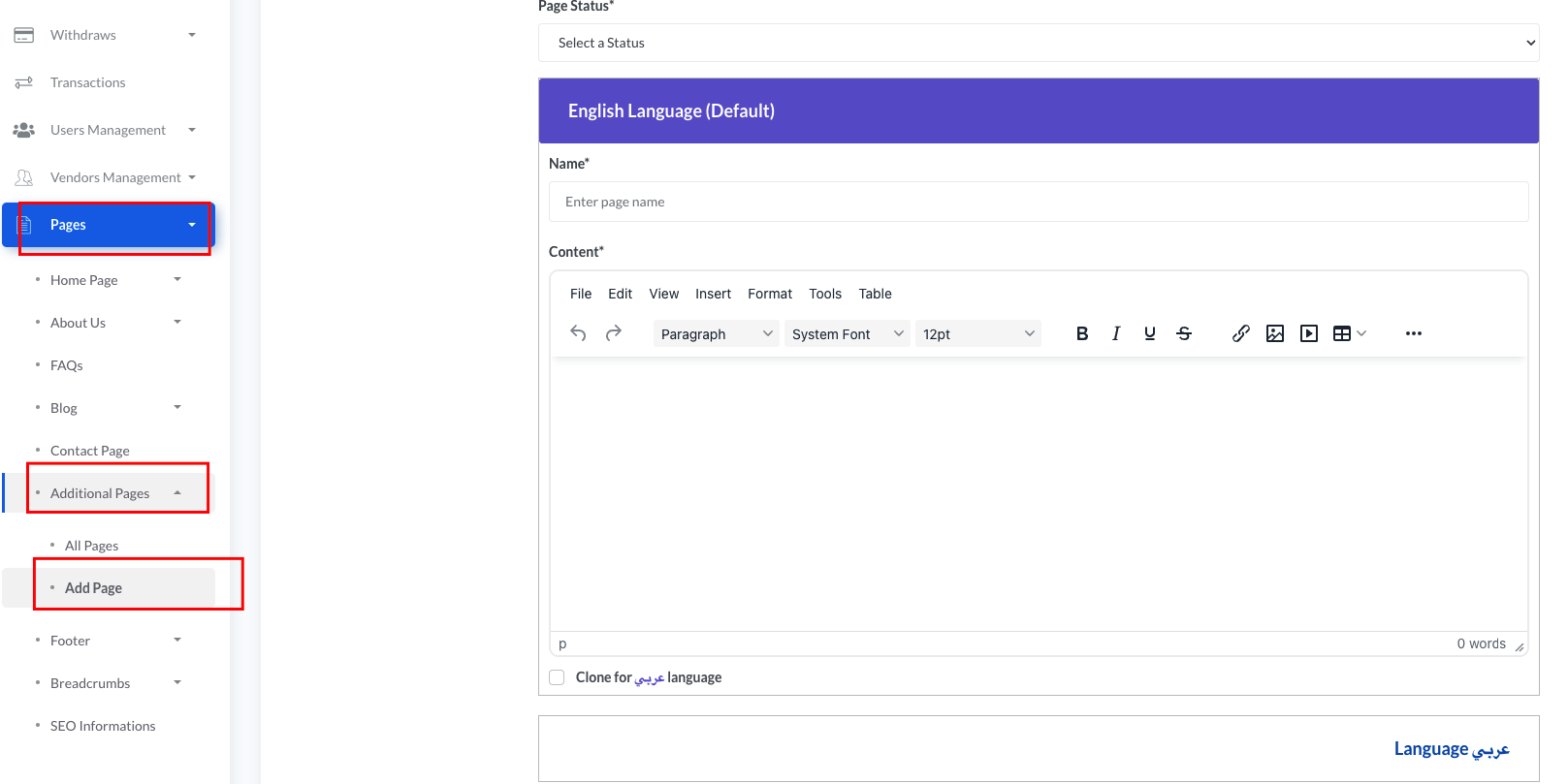The width and height of the screenshot is (1568, 784).
Task: Click the Insert link icon
Action: [1240, 333]
